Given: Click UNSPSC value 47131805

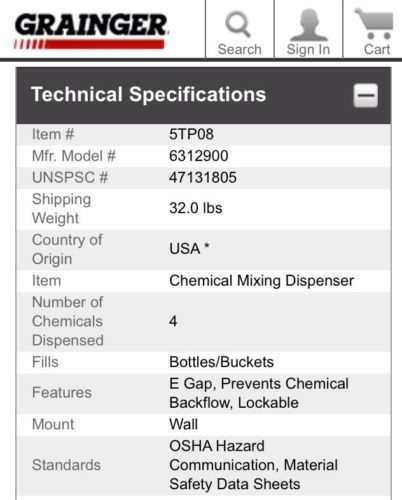Looking at the screenshot, I should click(x=203, y=177).
